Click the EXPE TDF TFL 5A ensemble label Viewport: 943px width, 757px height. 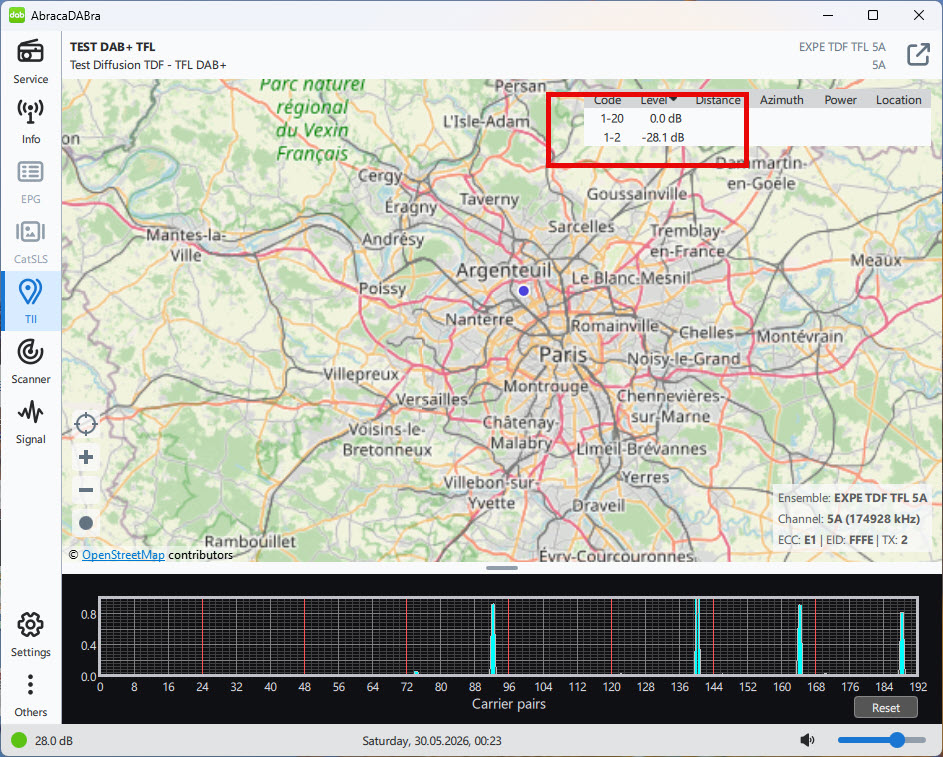click(x=842, y=47)
